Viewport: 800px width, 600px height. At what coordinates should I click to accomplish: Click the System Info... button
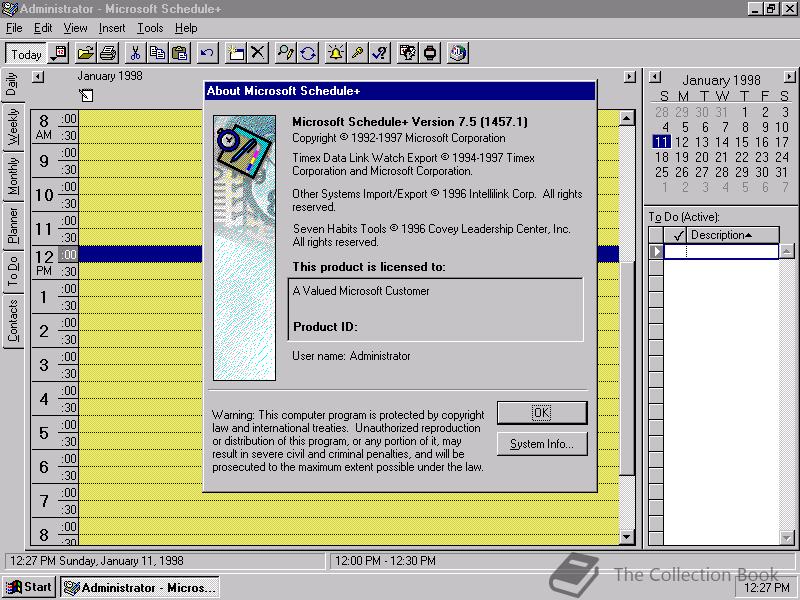542,444
